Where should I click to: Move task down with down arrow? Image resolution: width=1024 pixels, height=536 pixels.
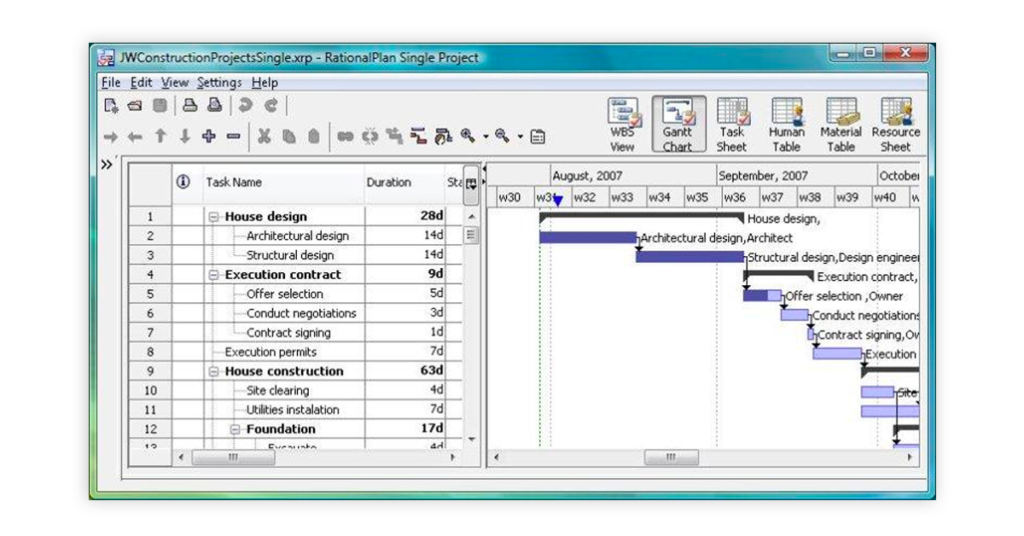point(185,136)
